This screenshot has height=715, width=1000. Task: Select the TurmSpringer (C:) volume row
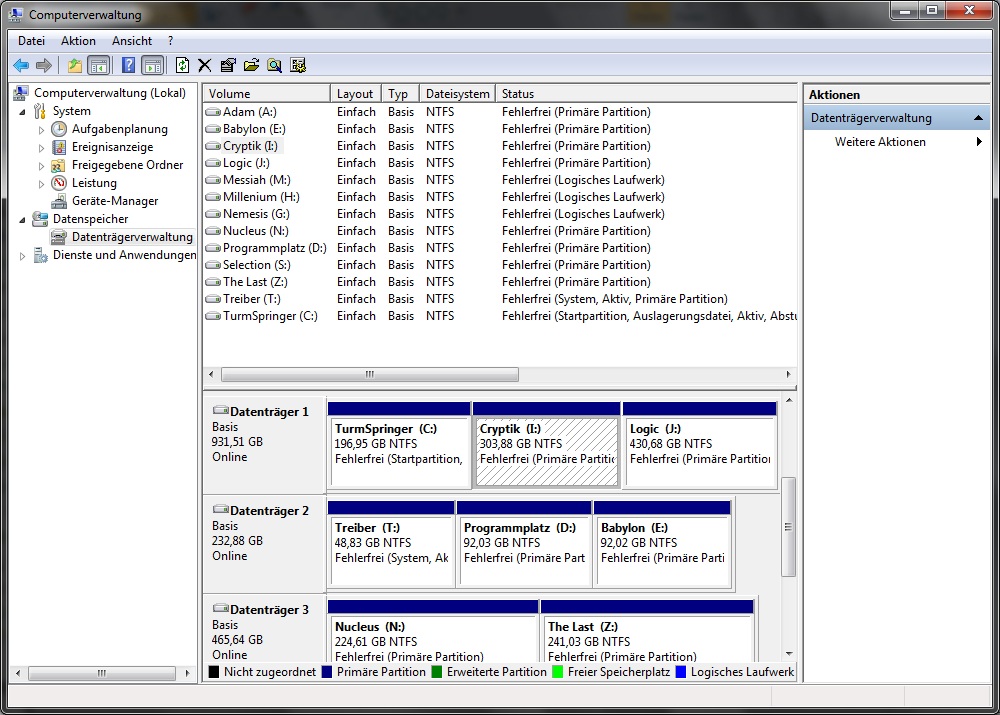click(x=500, y=316)
